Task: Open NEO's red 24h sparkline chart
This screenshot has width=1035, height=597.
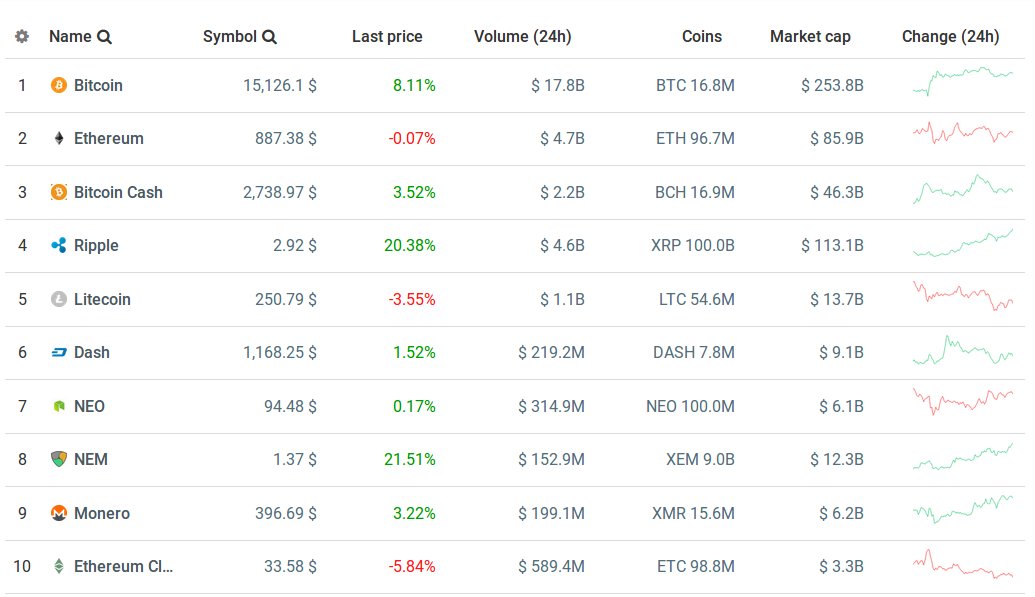Action: [x=962, y=401]
